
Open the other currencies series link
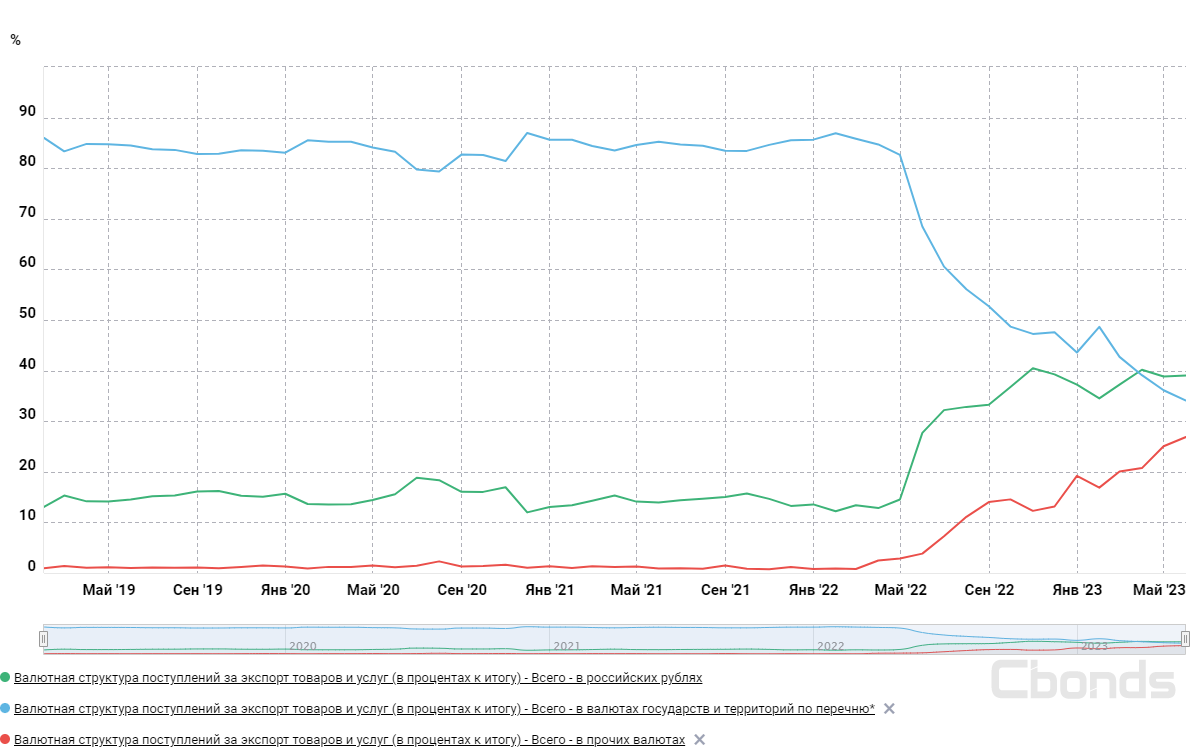[350, 740]
